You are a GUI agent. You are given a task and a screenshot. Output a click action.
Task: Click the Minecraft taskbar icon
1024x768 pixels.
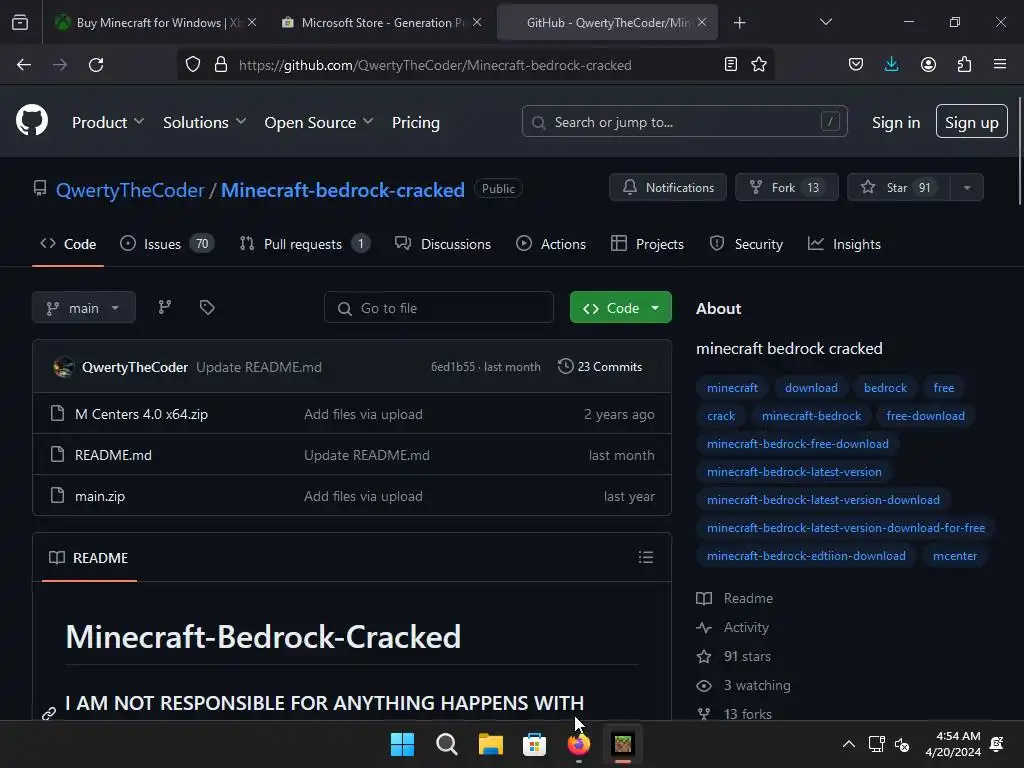[x=622, y=744]
